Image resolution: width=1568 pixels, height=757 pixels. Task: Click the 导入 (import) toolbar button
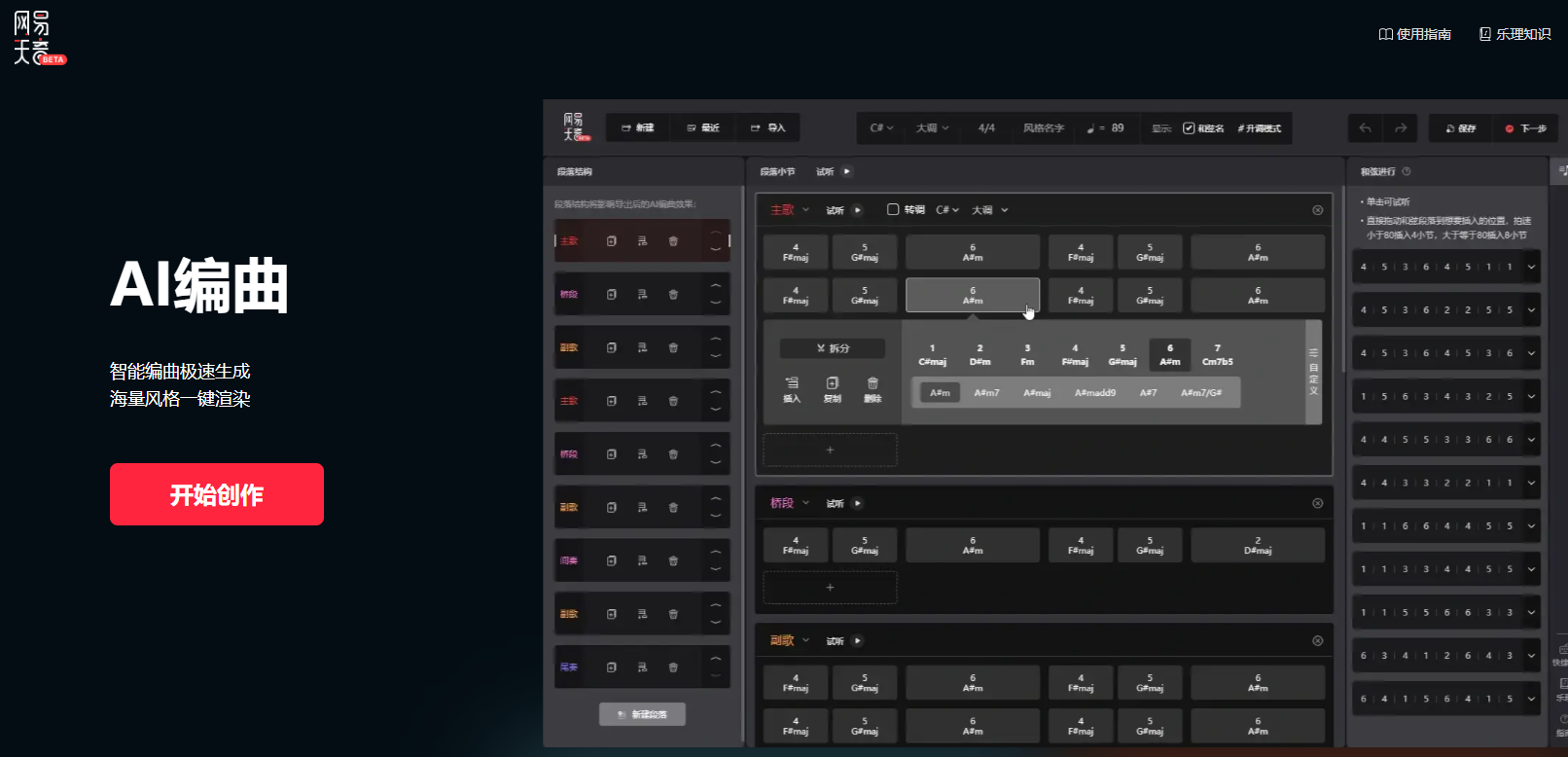pos(767,128)
